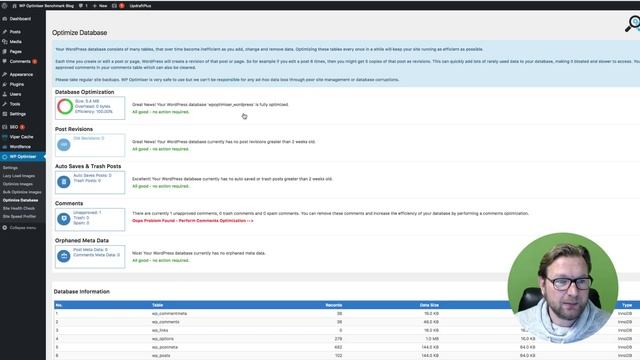640x360 pixels.
Task: Open WP Optimiser Benchmark Blog site link
Action: coord(43,6)
